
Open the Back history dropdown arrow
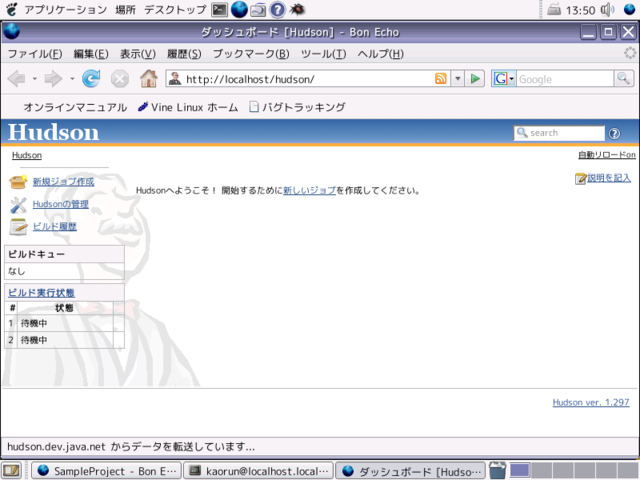35,78
